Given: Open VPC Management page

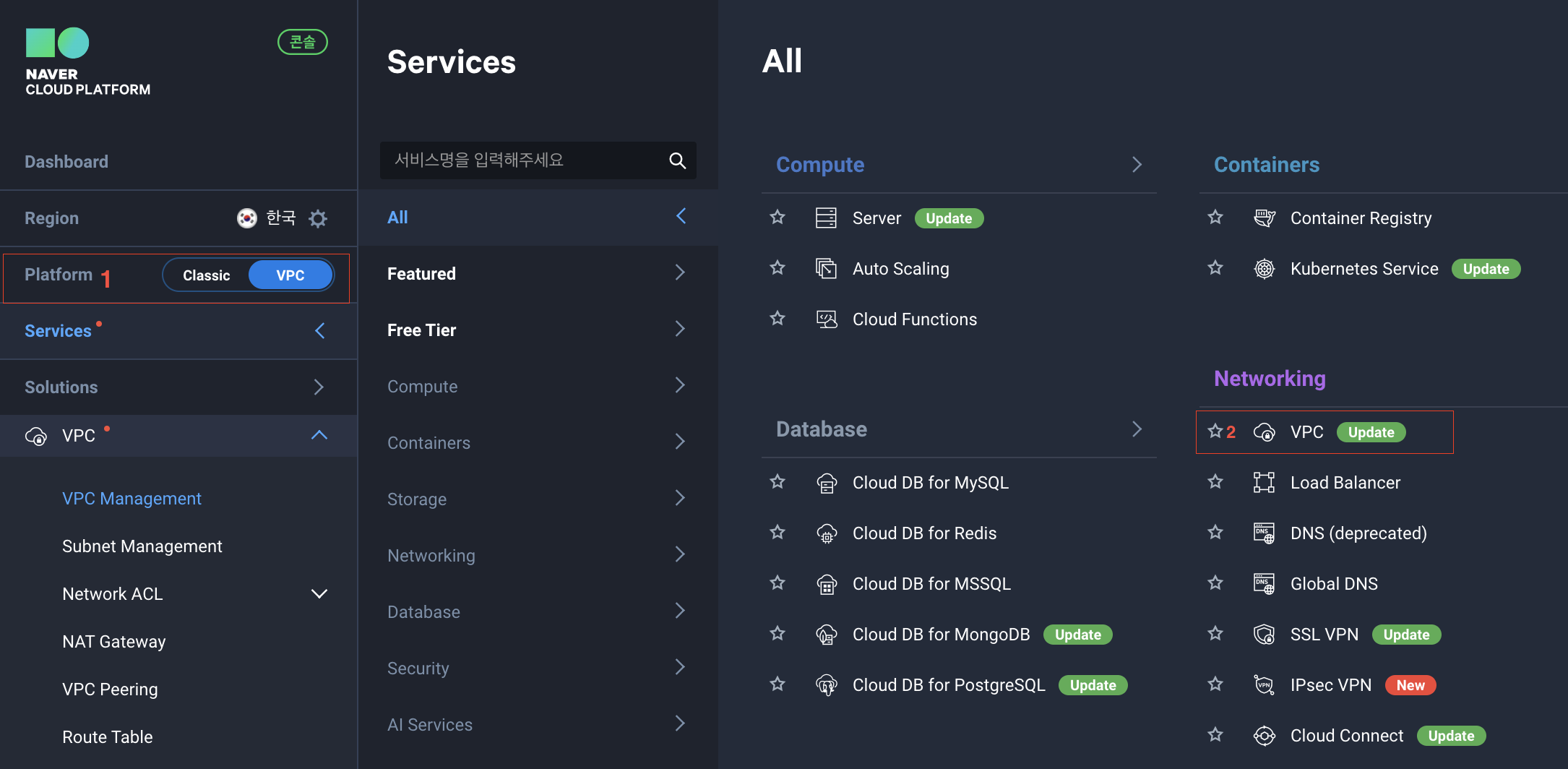Looking at the screenshot, I should 132,499.
